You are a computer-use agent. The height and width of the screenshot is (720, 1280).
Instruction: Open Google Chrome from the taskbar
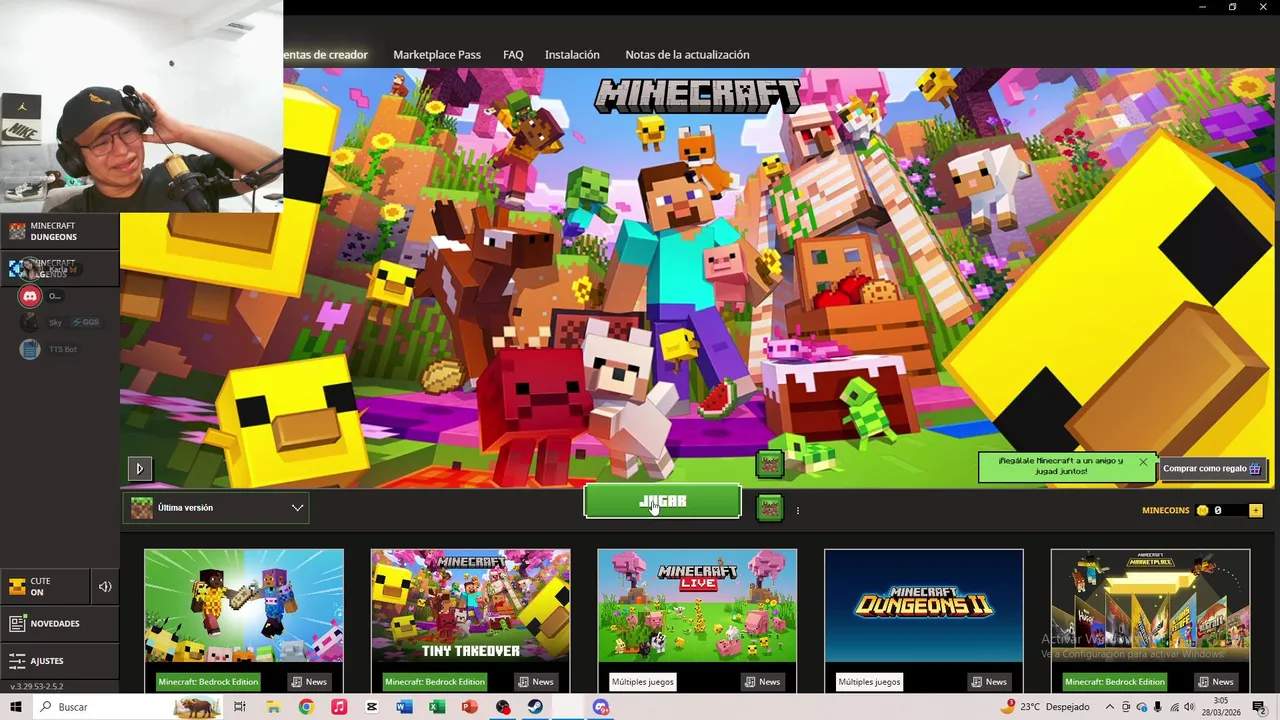306,707
